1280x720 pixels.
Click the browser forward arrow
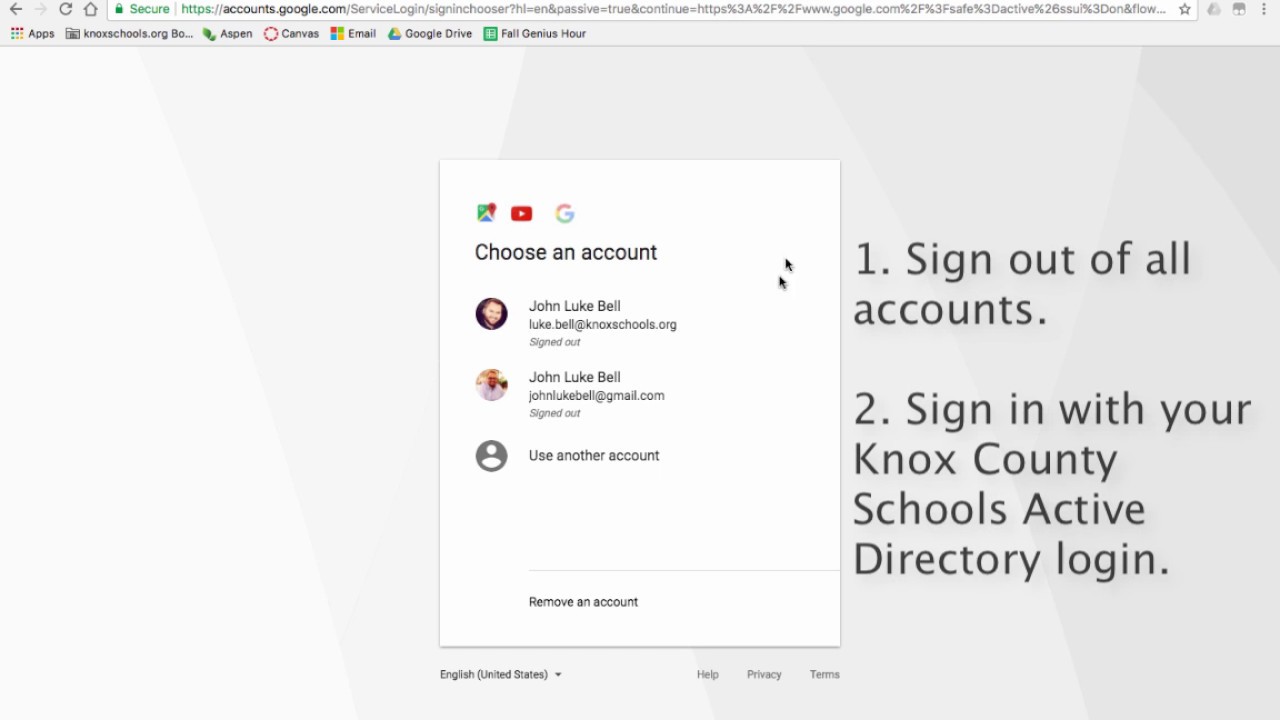click(40, 9)
